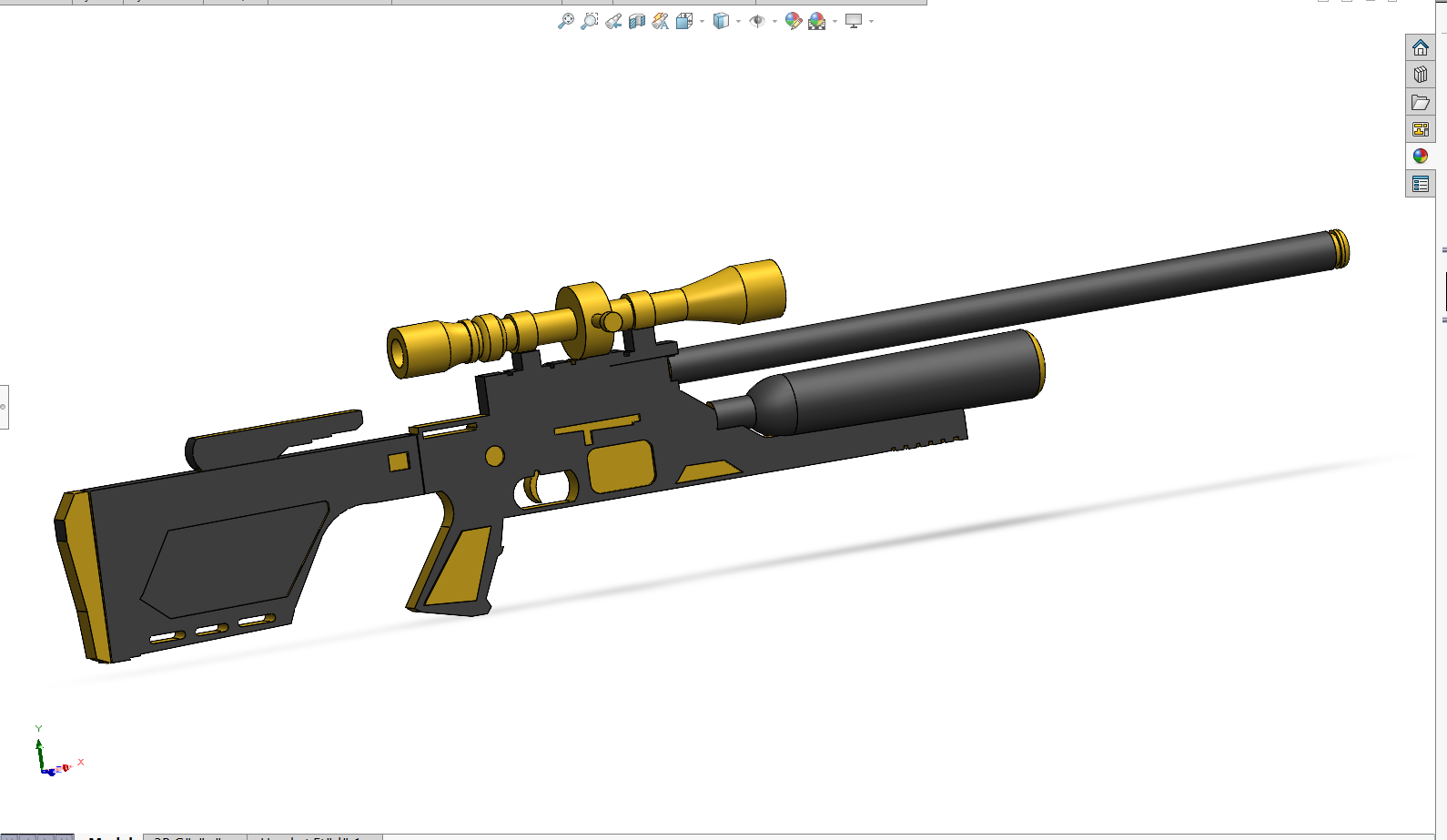The image size is (1447, 840).
Task: Activate the Zoom to Area tool
Action: click(x=590, y=21)
